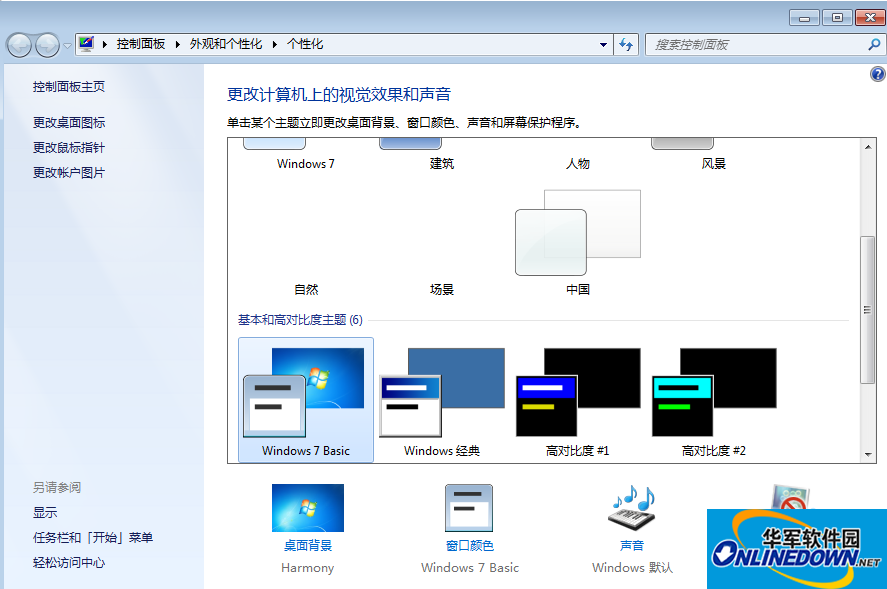
Task: Click the Harmony caption under 桌面背景
Action: pyautogui.click(x=308, y=567)
